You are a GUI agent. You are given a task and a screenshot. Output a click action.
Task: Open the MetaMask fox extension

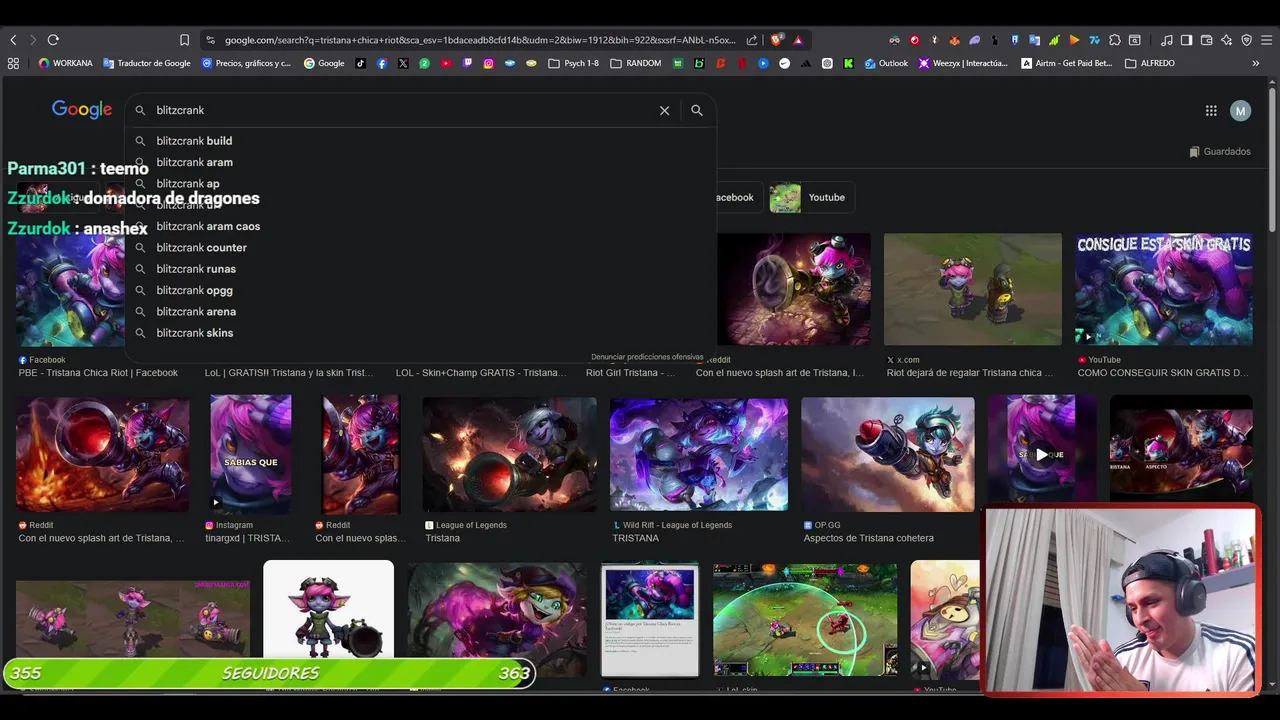click(x=954, y=40)
